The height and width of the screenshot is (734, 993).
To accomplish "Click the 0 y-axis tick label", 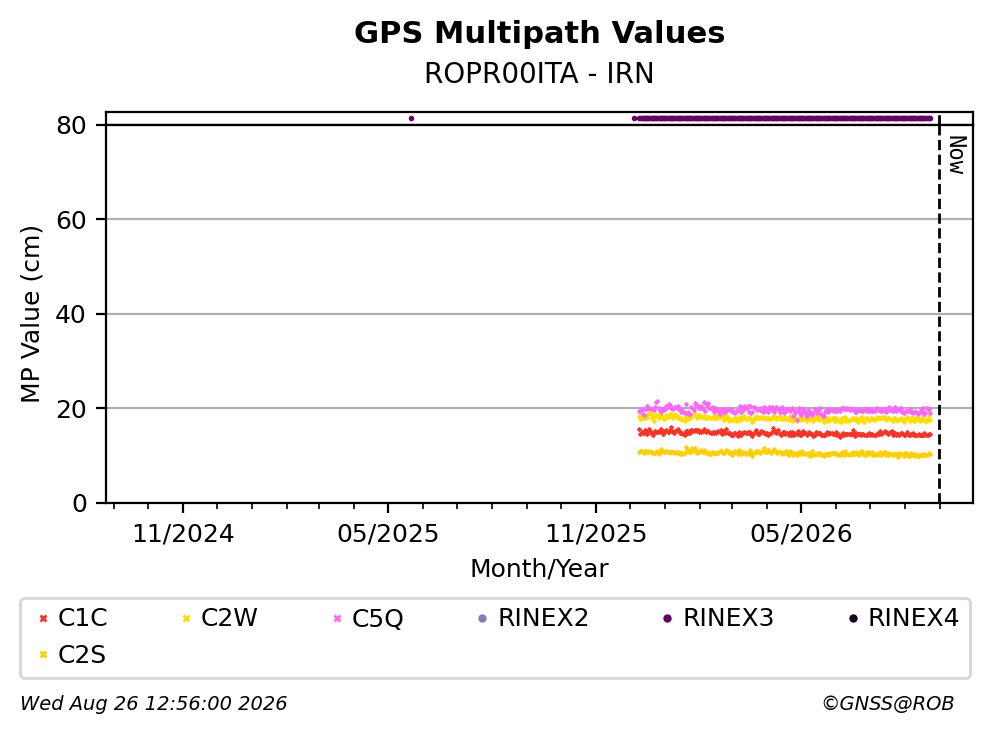I will 79,503.
